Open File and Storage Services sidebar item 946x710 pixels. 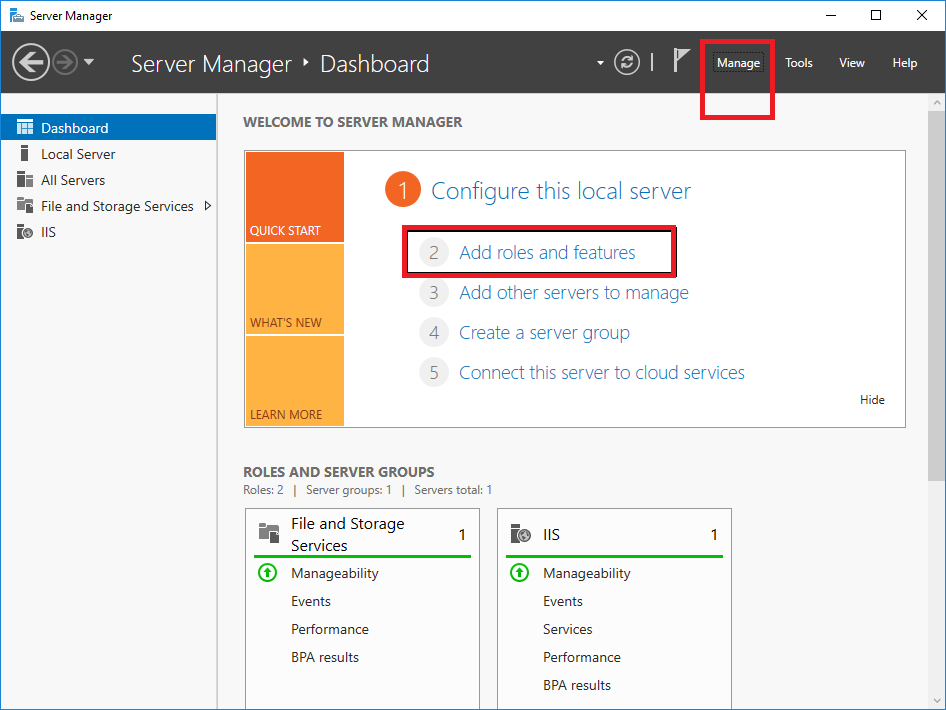(x=109, y=206)
